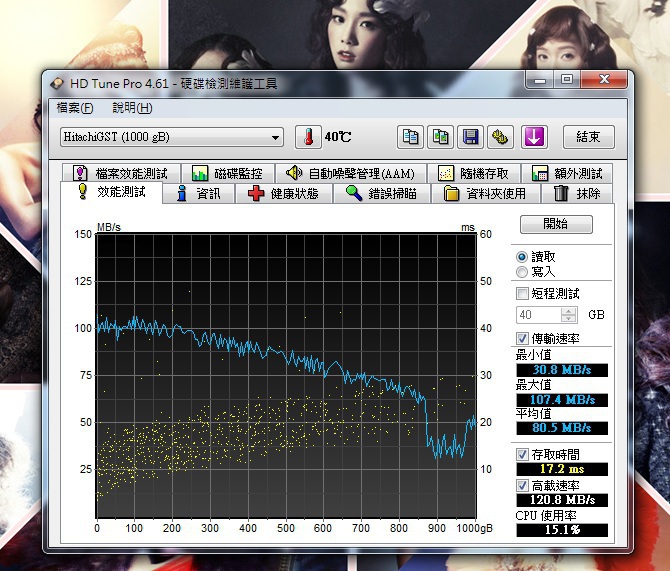Minimize the HD Tune Pro window
Viewport: 670px width, 571px height.
click(x=540, y=80)
